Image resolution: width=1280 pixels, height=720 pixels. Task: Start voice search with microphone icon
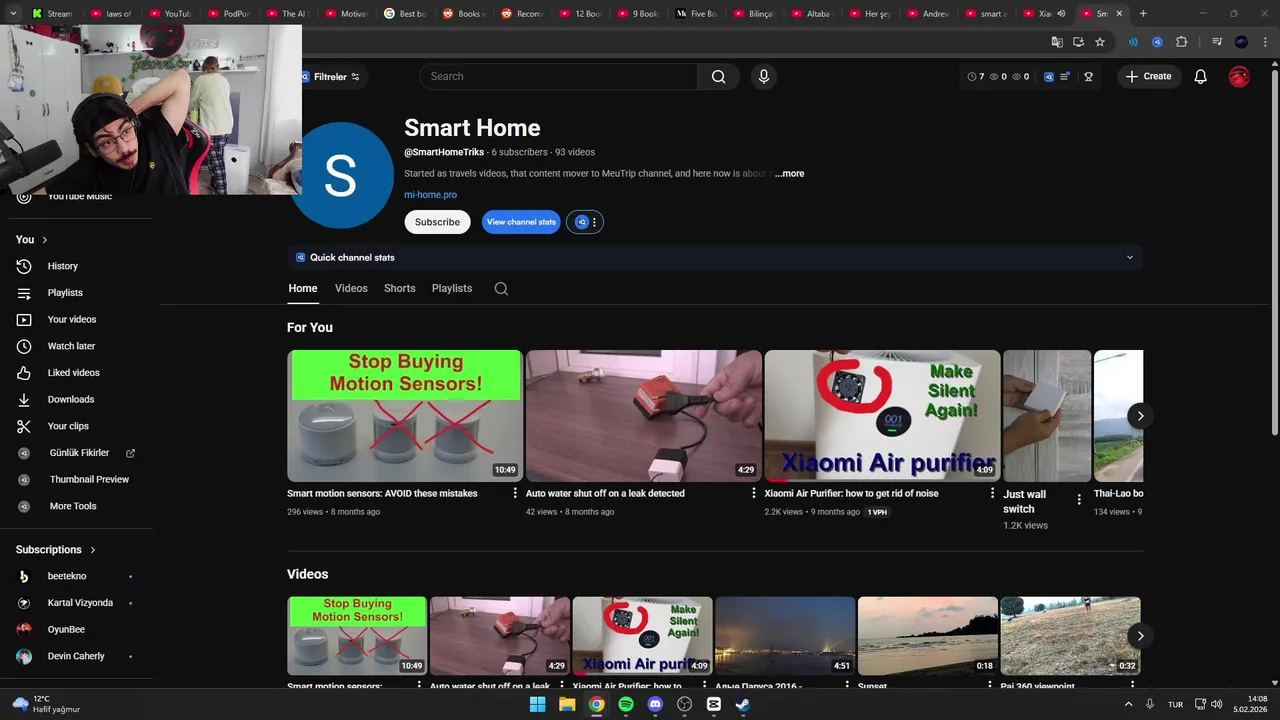tap(764, 76)
